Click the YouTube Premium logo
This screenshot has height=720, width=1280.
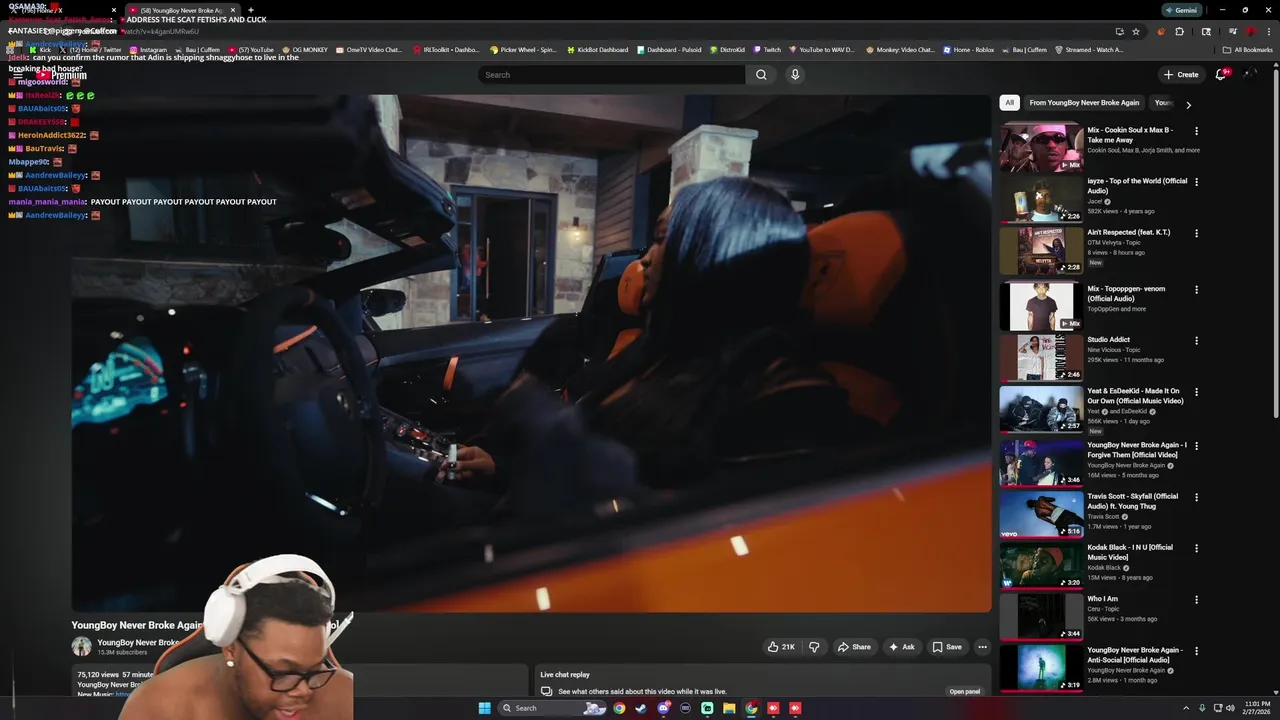pyautogui.click(x=62, y=75)
